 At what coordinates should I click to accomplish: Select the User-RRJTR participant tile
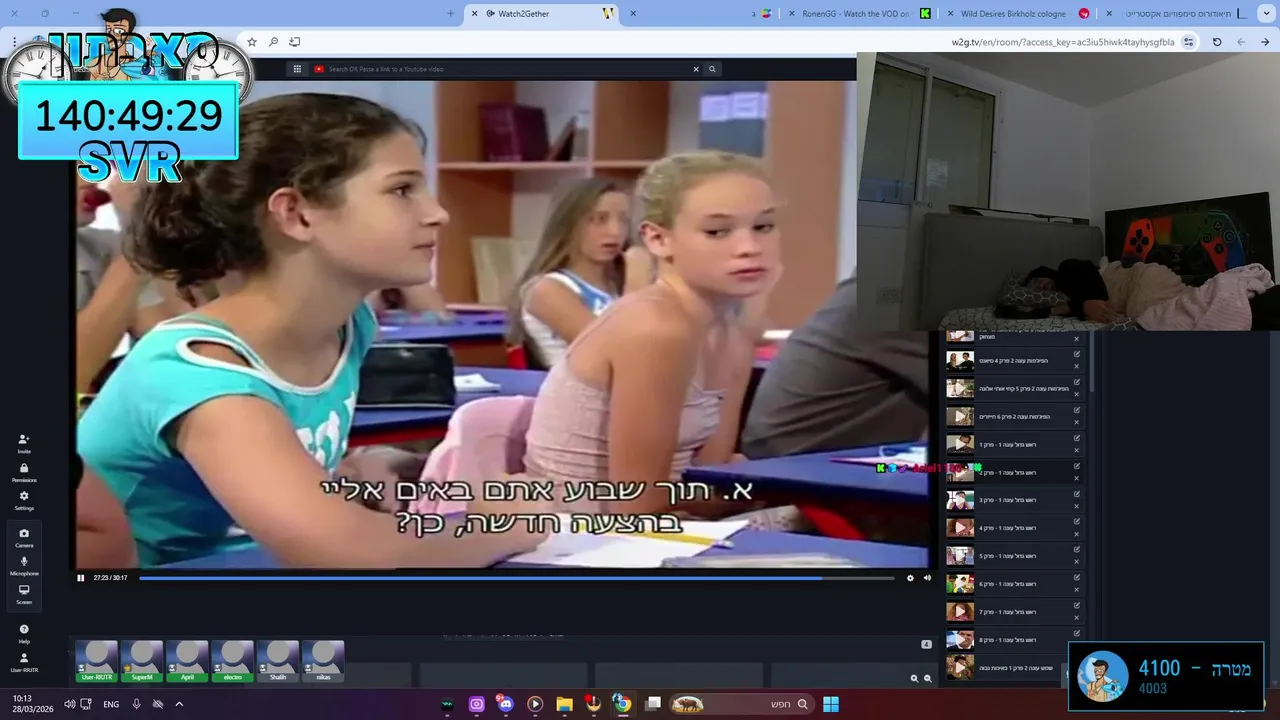97,662
